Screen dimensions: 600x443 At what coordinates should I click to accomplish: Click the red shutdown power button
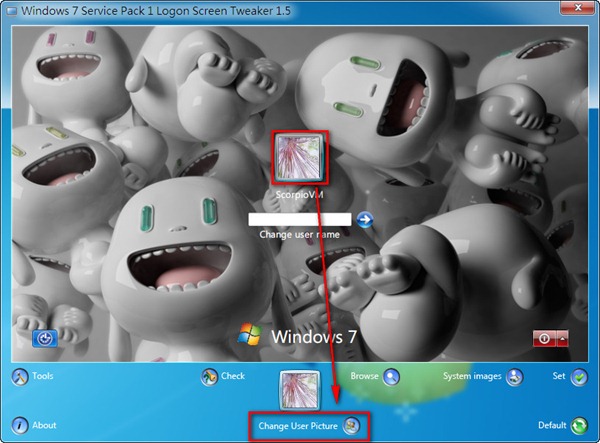tap(544, 339)
